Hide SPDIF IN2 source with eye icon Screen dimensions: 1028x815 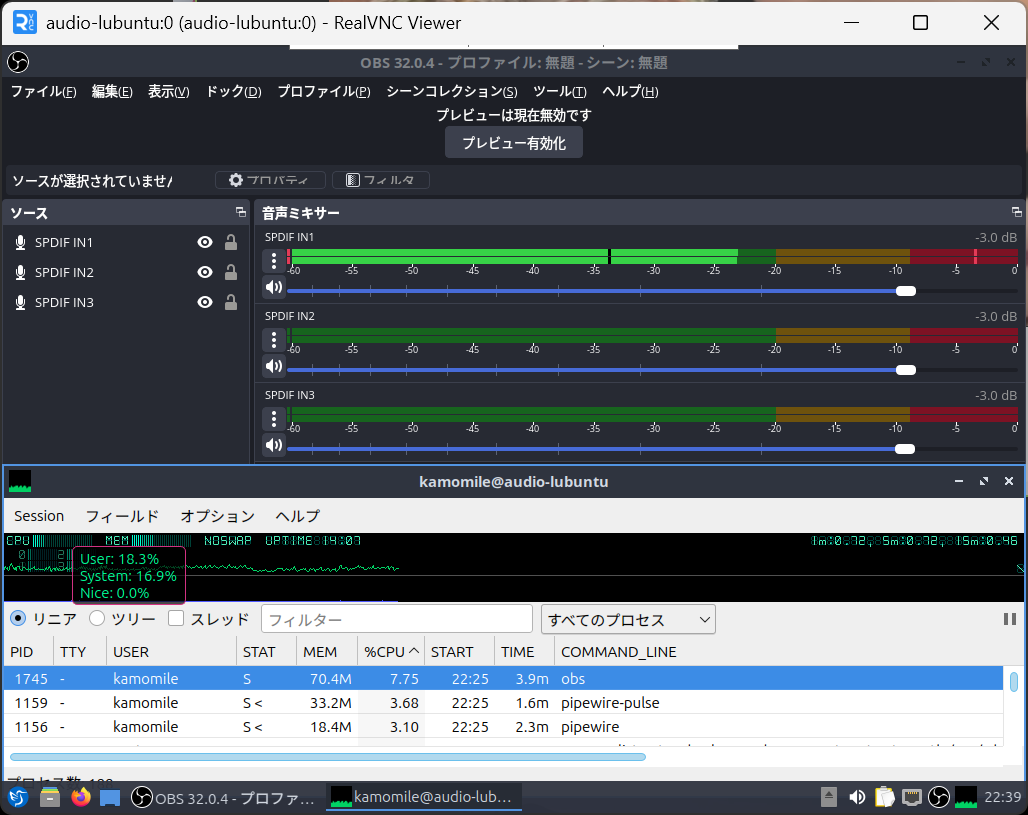(205, 272)
